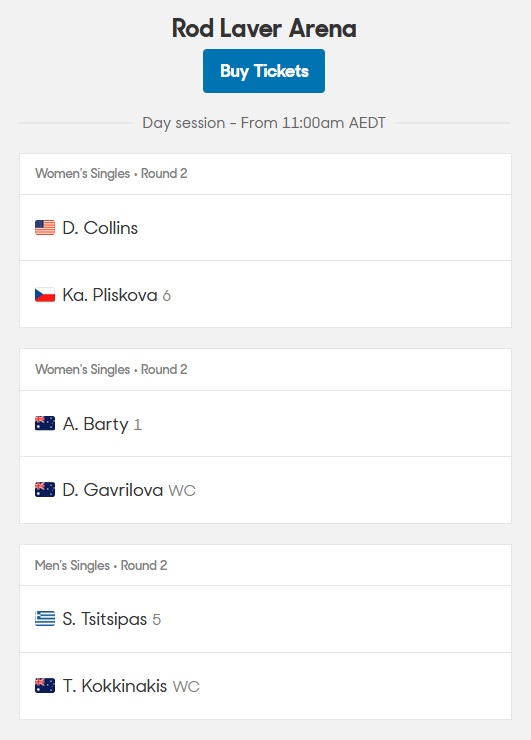Click the Buy Tickets button
The height and width of the screenshot is (740, 531).
[x=264, y=71]
